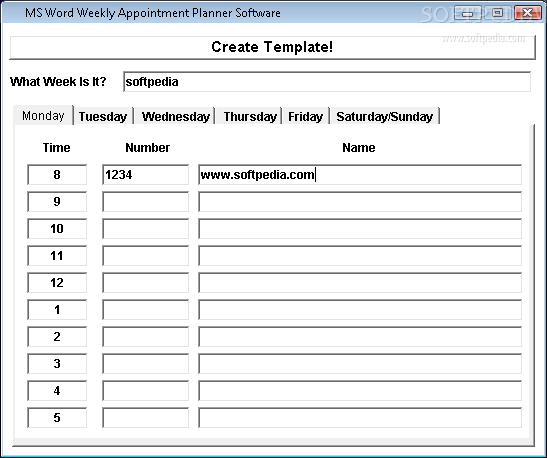Screen dimensions: 547x458
Task: Click the Time field showing 10
Action: pos(57,228)
